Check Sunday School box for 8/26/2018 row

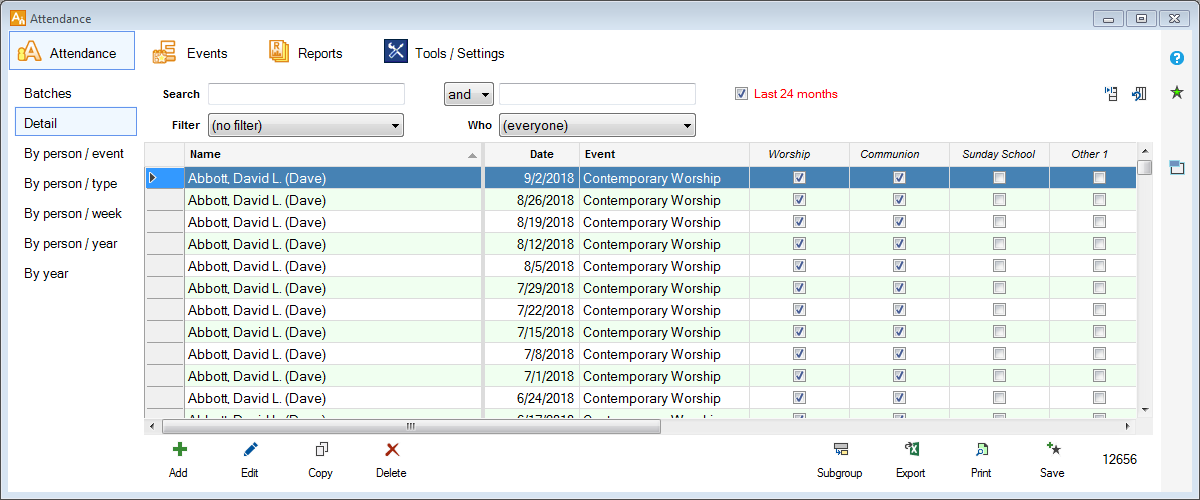click(x=999, y=200)
